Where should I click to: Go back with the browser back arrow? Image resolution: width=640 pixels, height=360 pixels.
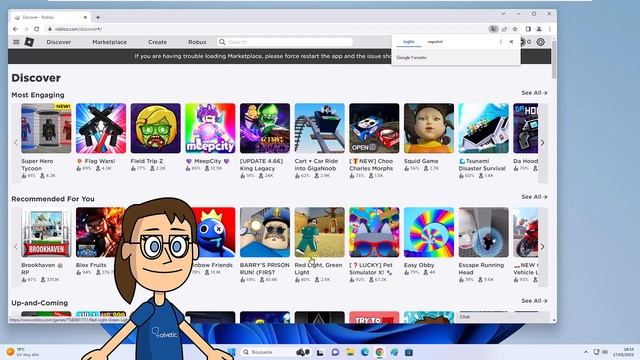(15, 29)
